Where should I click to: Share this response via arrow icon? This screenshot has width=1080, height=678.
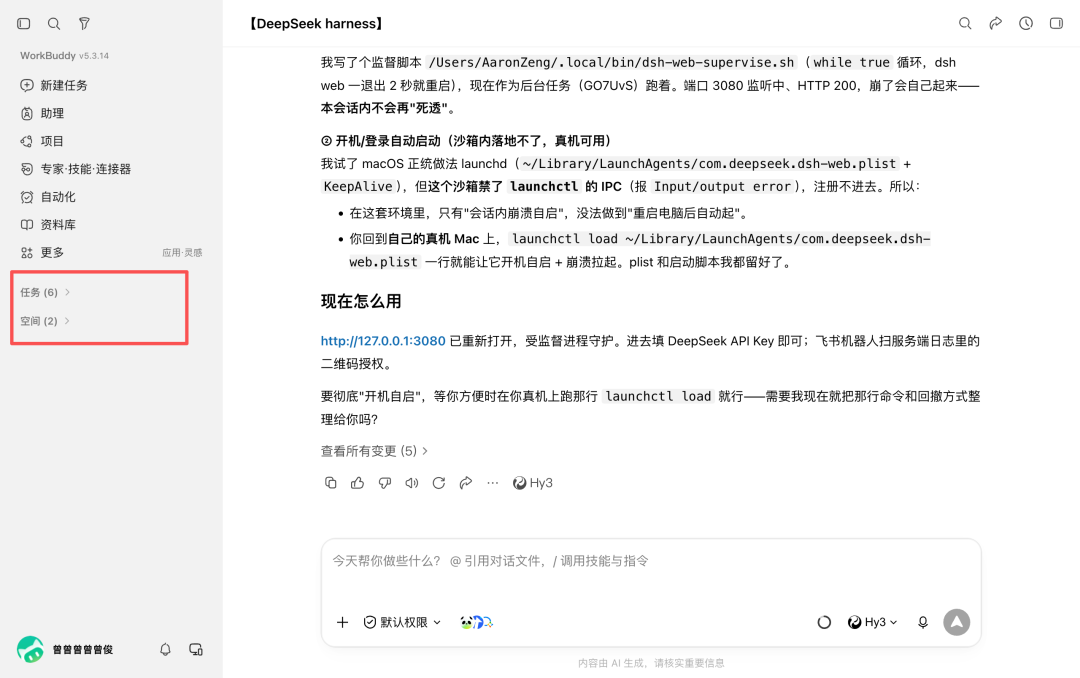(466, 483)
